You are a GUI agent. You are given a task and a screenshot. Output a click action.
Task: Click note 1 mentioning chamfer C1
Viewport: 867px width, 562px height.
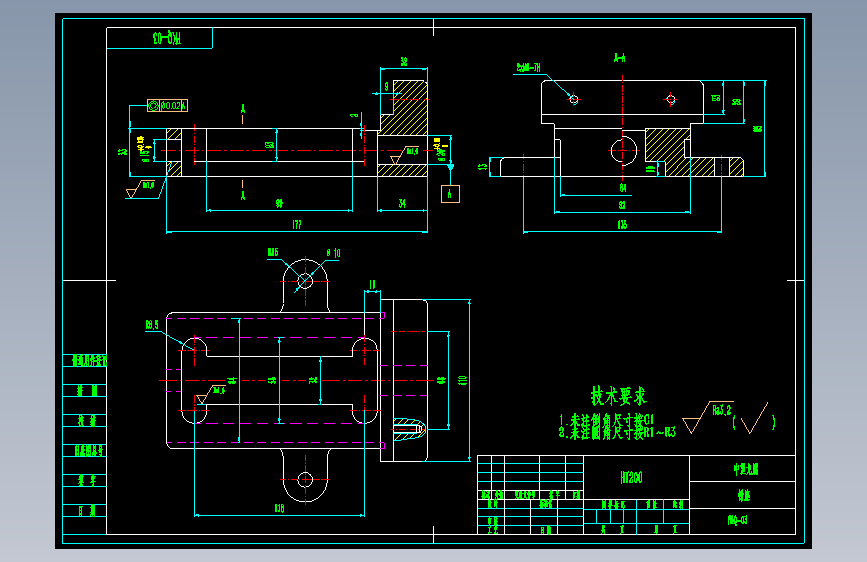point(607,419)
